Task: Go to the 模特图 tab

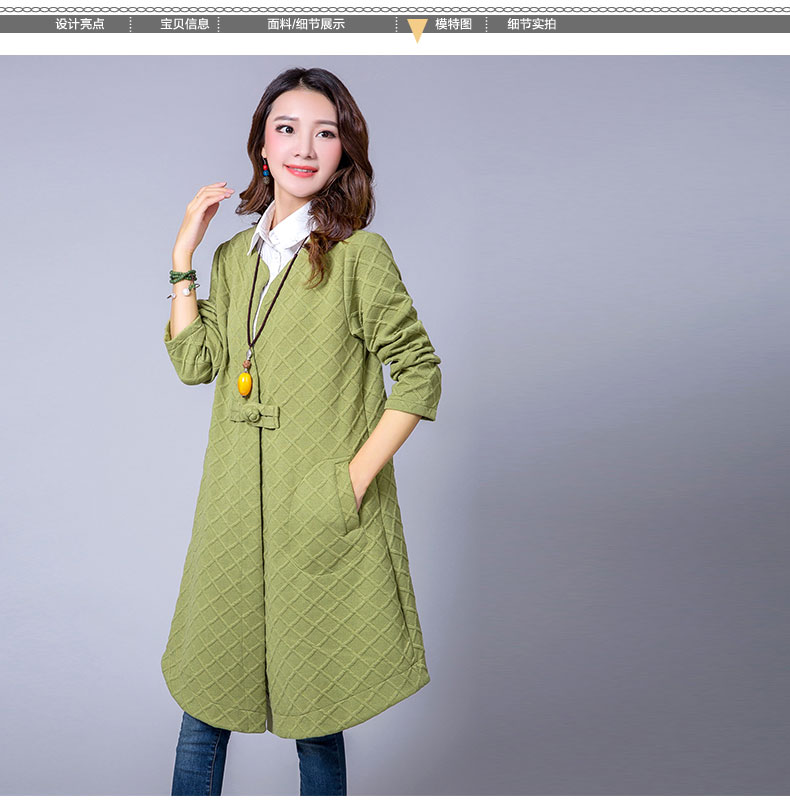Action: point(453,24)
